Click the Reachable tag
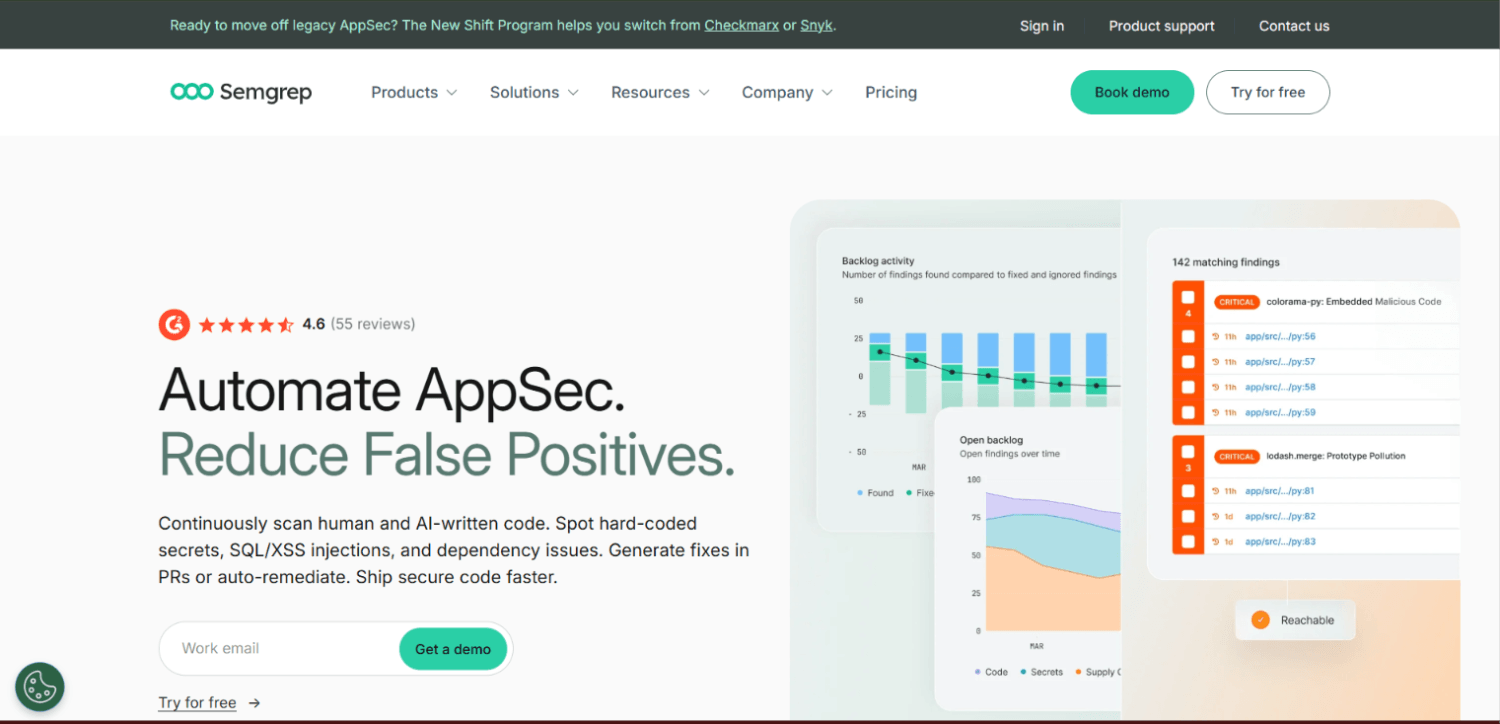This screenshot has height=724, width=1500. point(1295,620)
